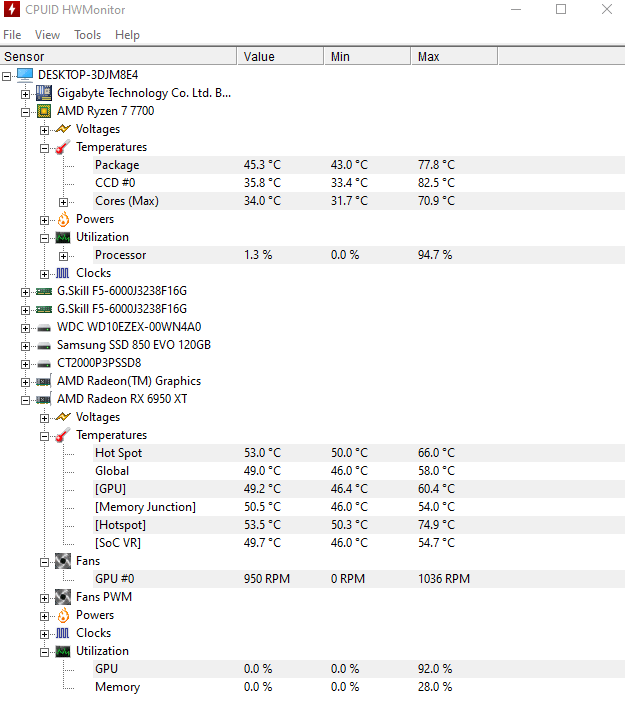The height and width of the screenshot is (707, 625).
Task: Expand the Gigabyte Technology motherboard node
Action: [26, 93]
